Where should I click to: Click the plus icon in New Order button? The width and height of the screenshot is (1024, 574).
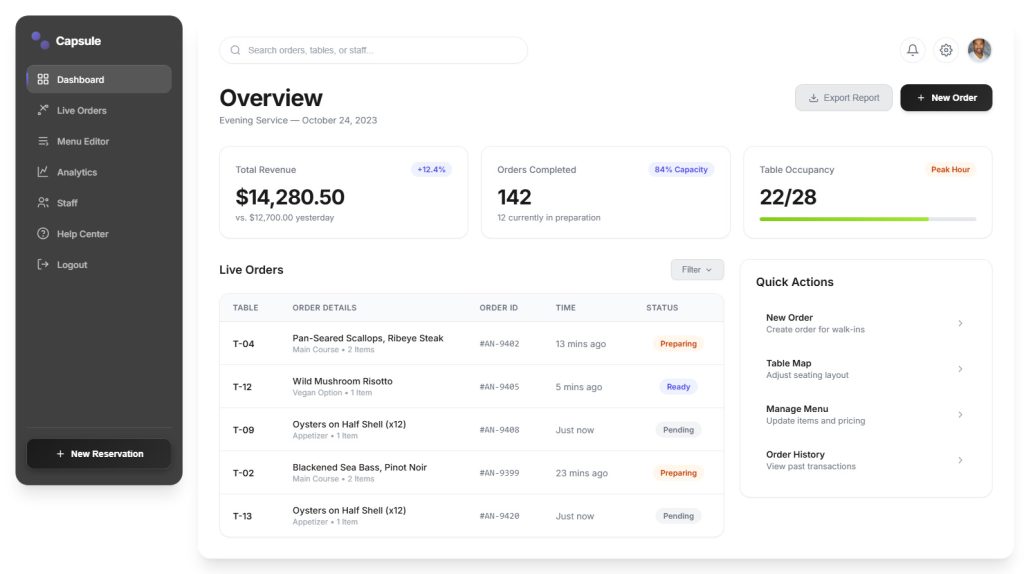[921, 98]
